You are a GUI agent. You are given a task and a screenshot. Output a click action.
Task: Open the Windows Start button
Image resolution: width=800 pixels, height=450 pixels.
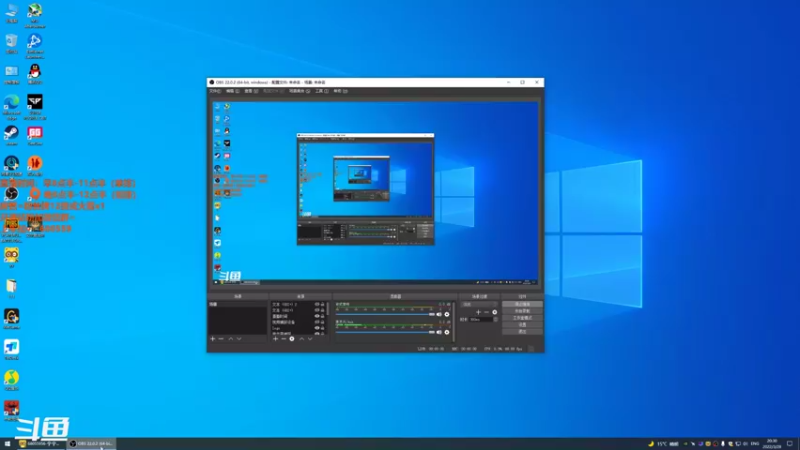[x=7, y=444]
